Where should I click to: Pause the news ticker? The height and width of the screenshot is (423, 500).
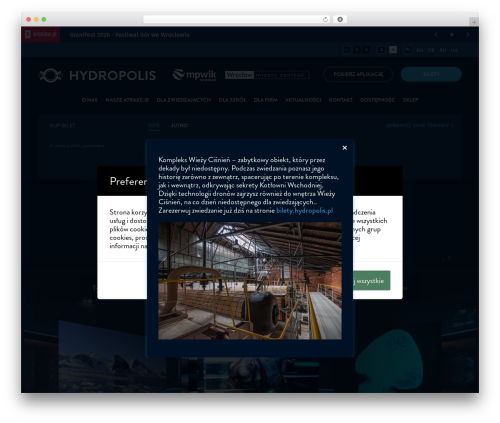click(452, 34)
